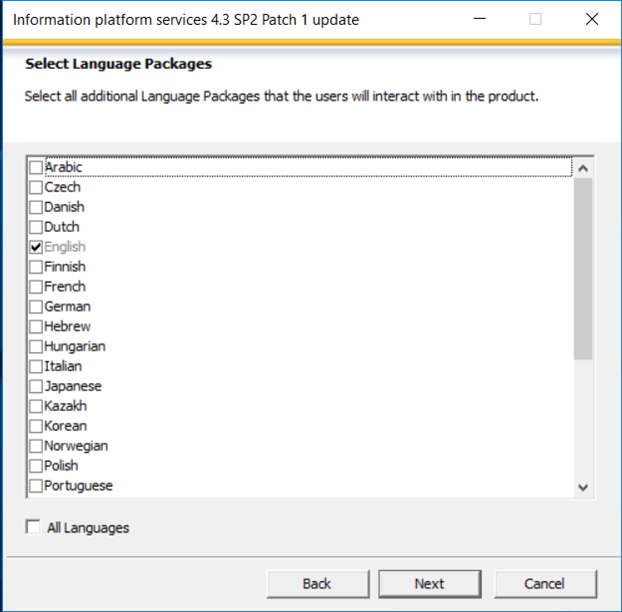Enable the Korean checkbox
Image resolution: width=622 pixels, height=612 pixels.
[x=36, y=426]
